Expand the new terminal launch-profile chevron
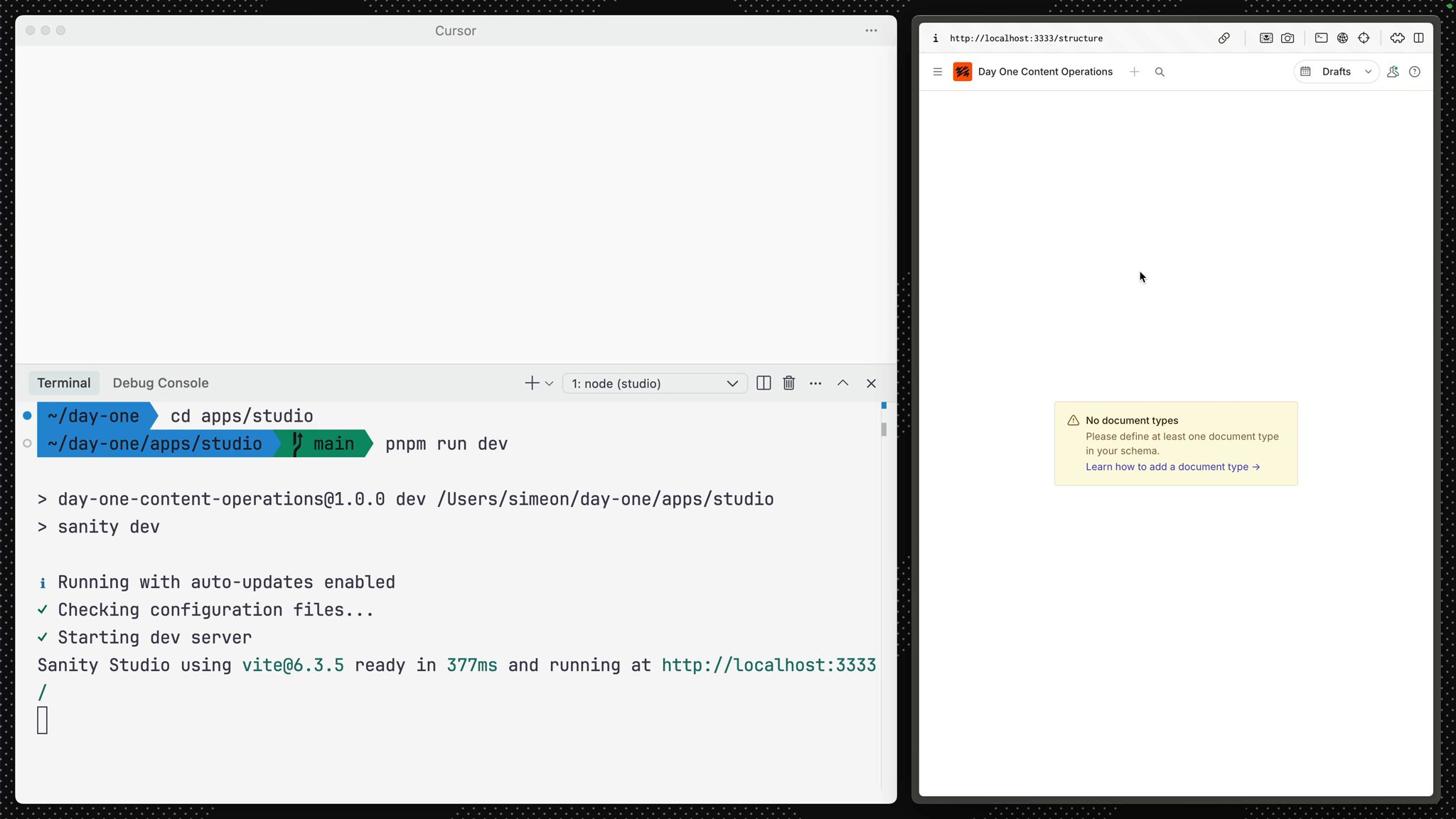Viewport: 1456px width, 819px height. 549,384
